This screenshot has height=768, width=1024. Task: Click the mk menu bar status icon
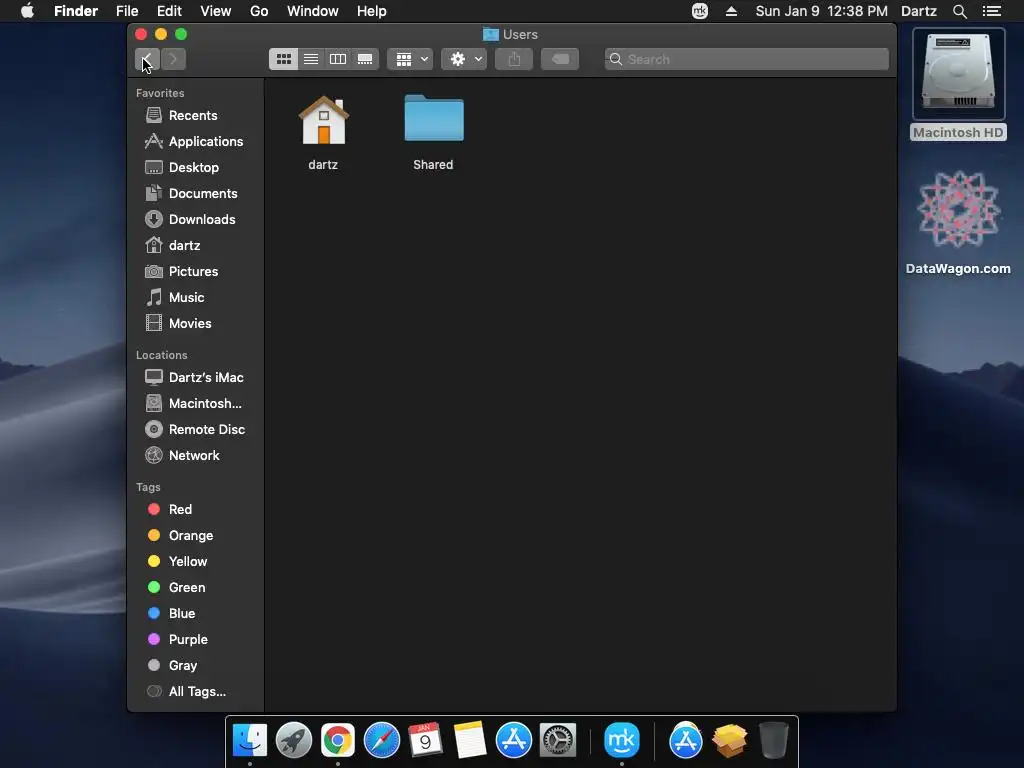click(700, 11)
